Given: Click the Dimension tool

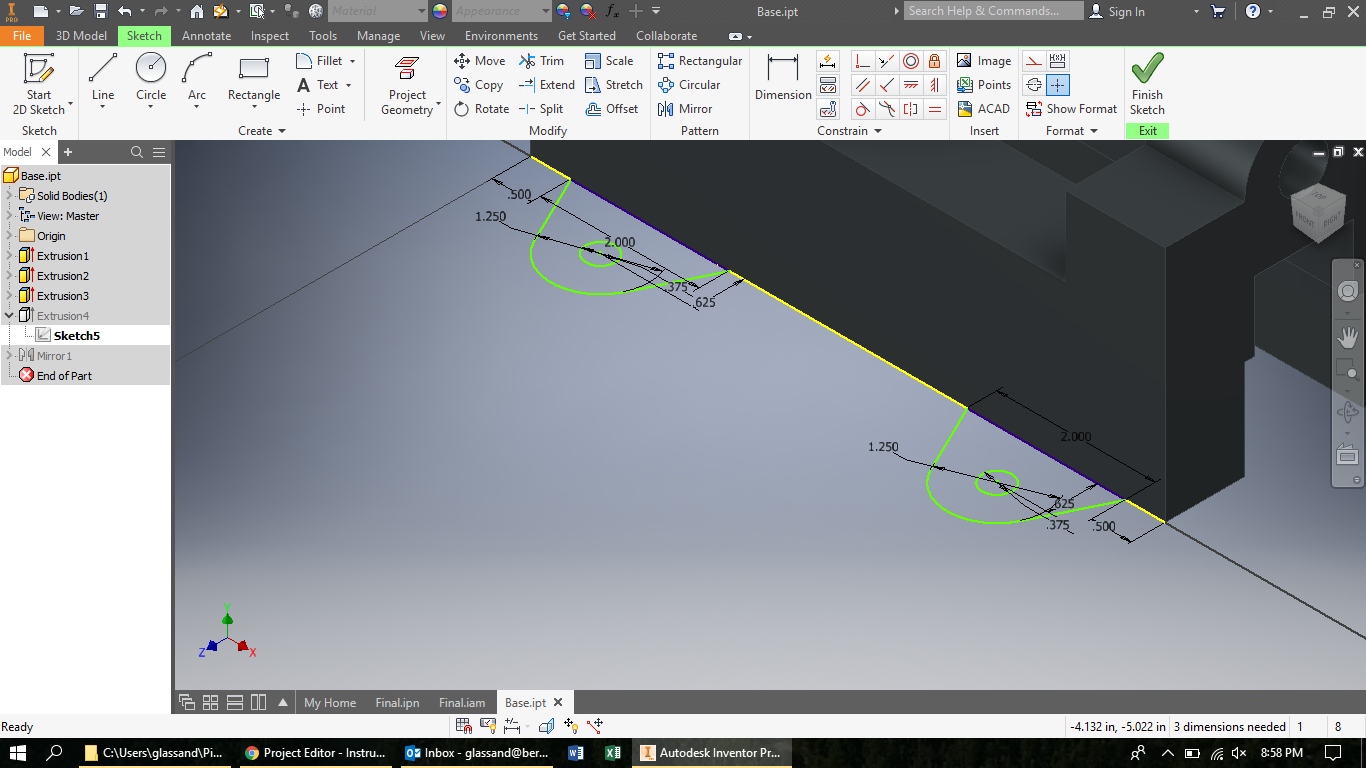Looking at the screenshot, I should point(783,78).
